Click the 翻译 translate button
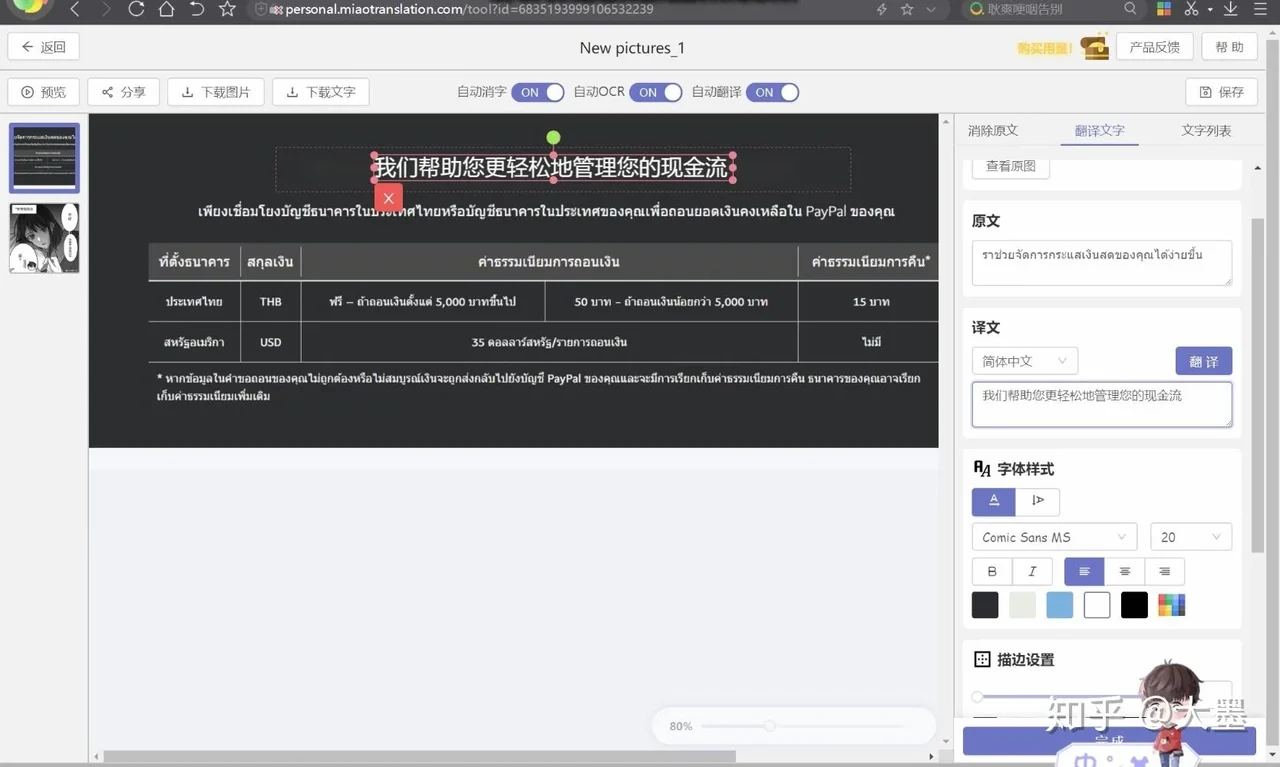 (x=1204, y=361)
